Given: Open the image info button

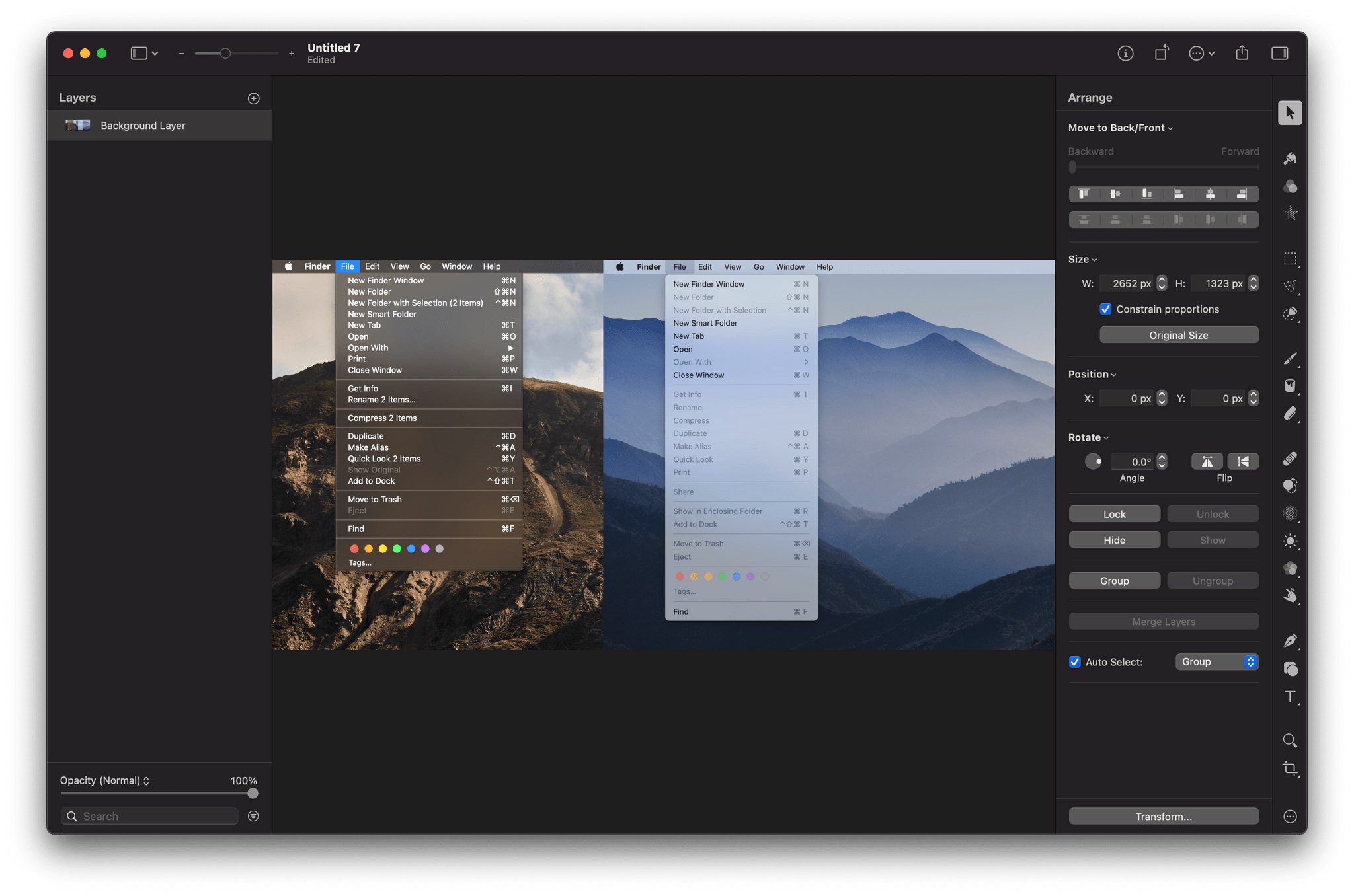Looking at the screenshot, I should pos(1125,54).
